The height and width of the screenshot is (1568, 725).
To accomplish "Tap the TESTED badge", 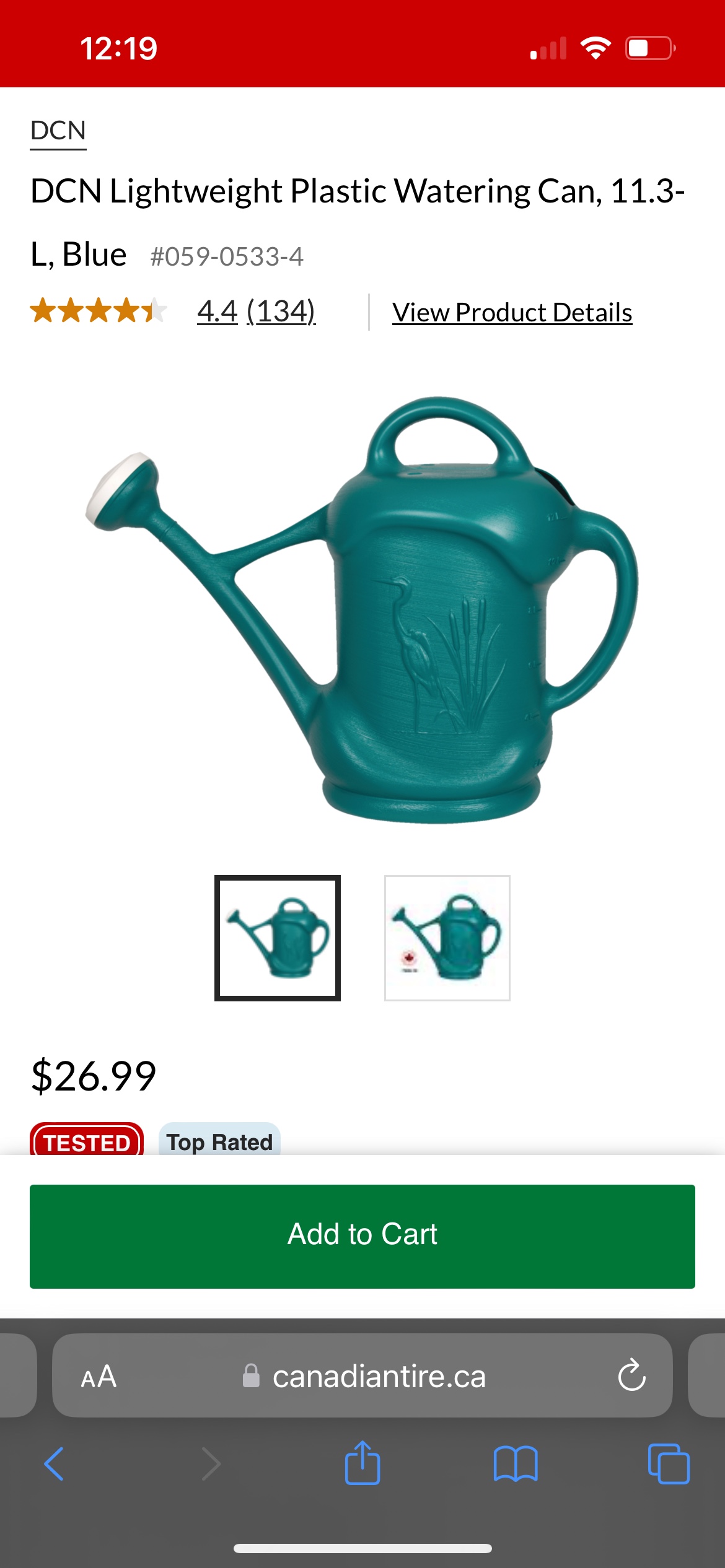I will [x=87, y=1139].
